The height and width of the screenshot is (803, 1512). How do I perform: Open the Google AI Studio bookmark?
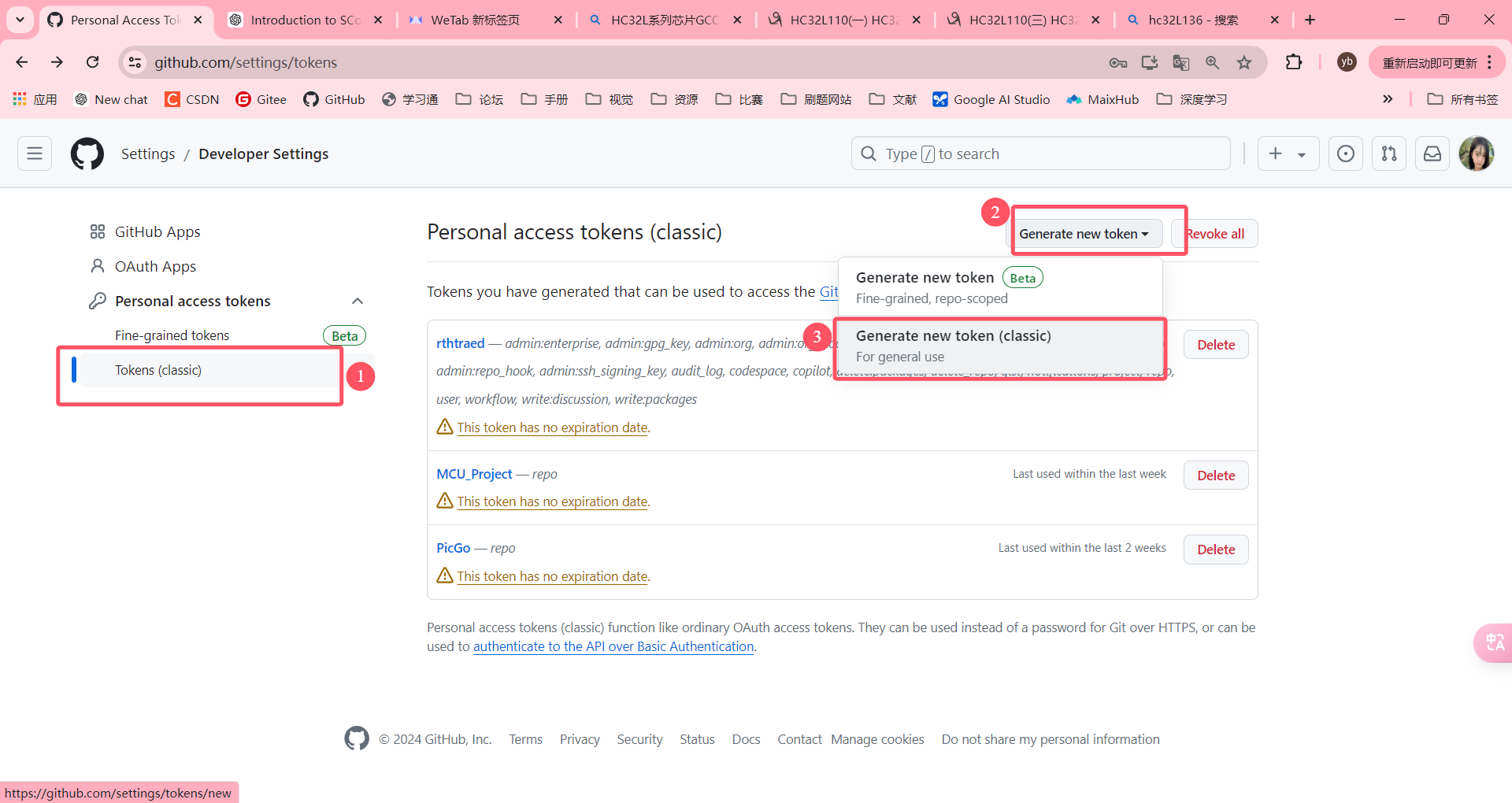(991, 99)
